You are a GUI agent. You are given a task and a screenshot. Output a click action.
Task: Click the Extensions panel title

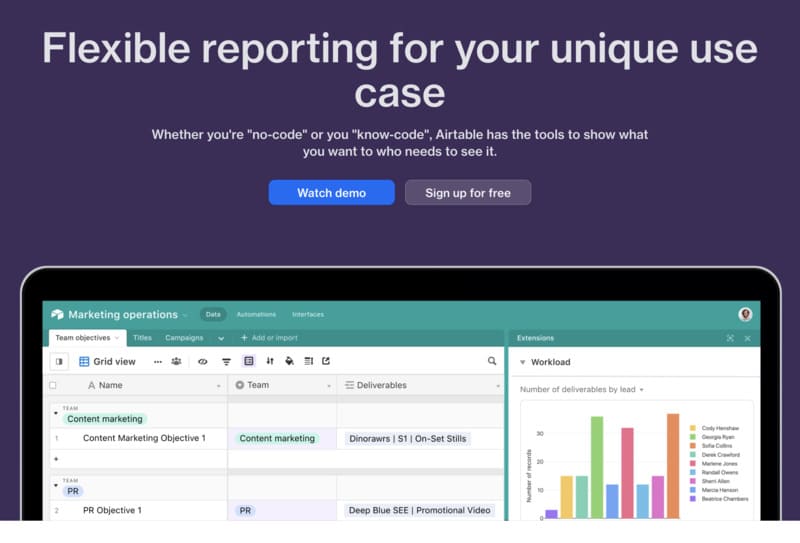tap(535, 338)
